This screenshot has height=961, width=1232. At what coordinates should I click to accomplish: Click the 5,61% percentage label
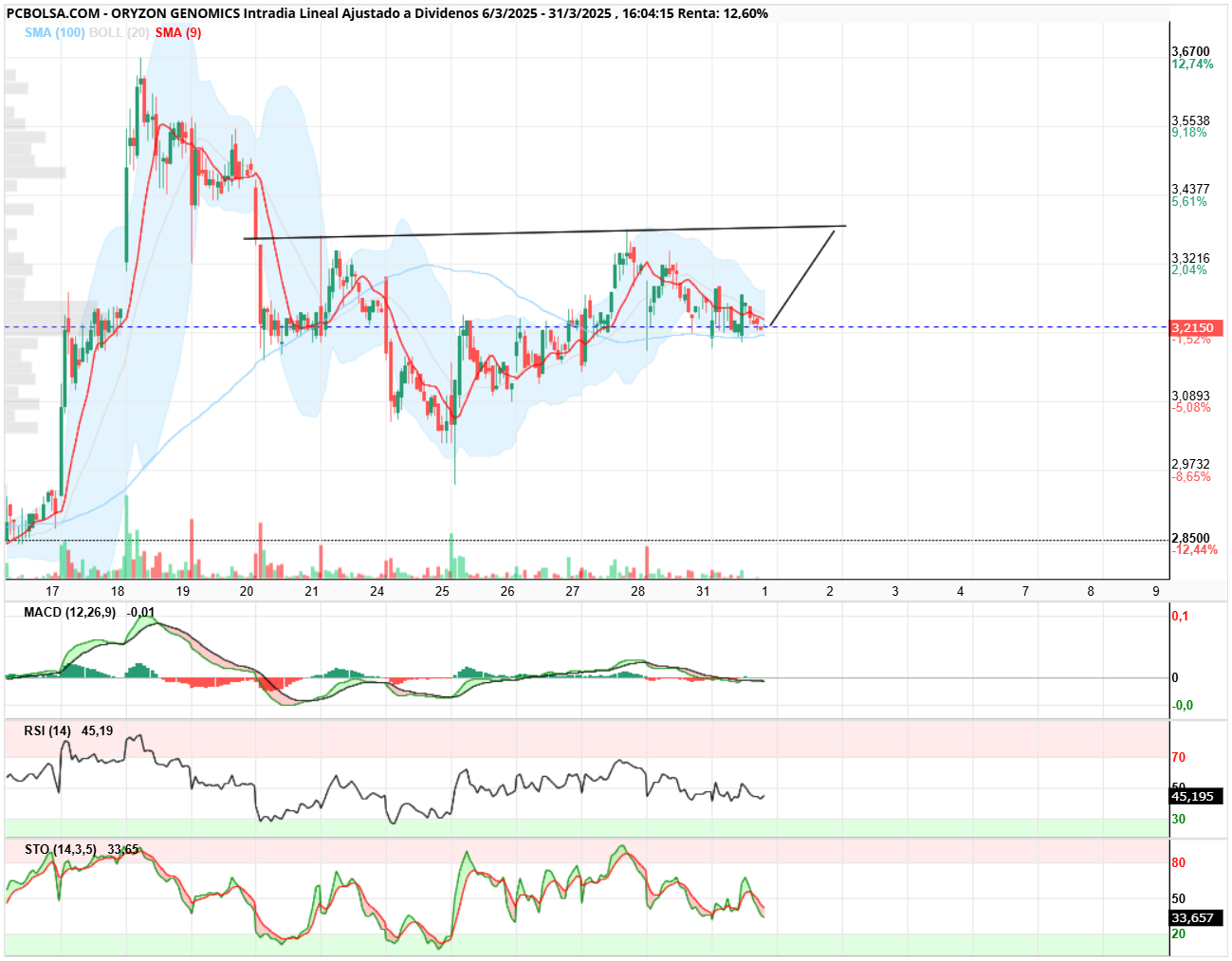(x=1189, y=201)
